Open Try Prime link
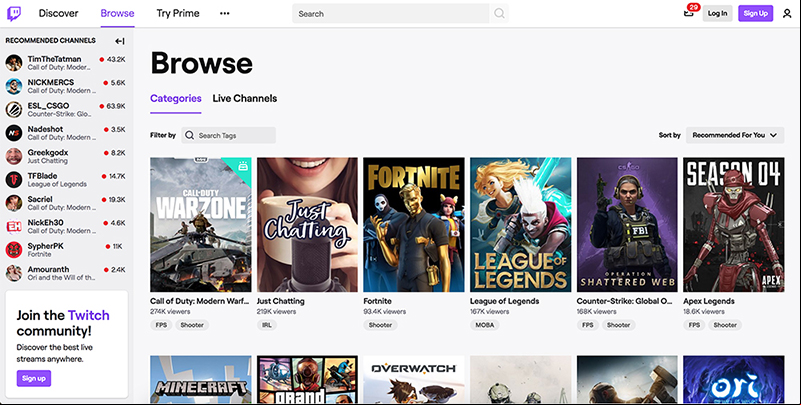The height and width of the screenshot is (405, 801). [178, 13]
